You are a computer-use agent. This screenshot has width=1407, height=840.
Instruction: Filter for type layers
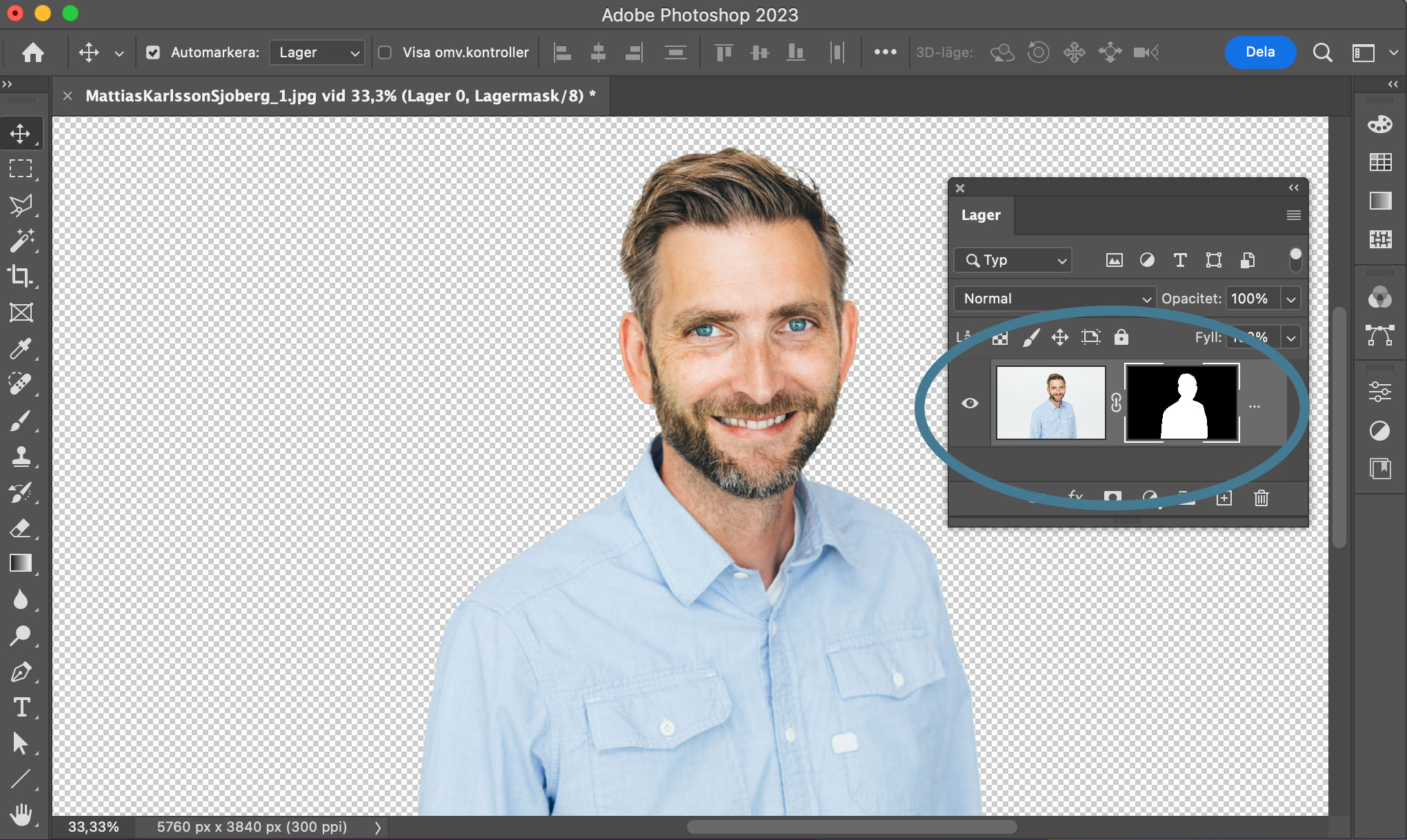tap(1180, 260)
